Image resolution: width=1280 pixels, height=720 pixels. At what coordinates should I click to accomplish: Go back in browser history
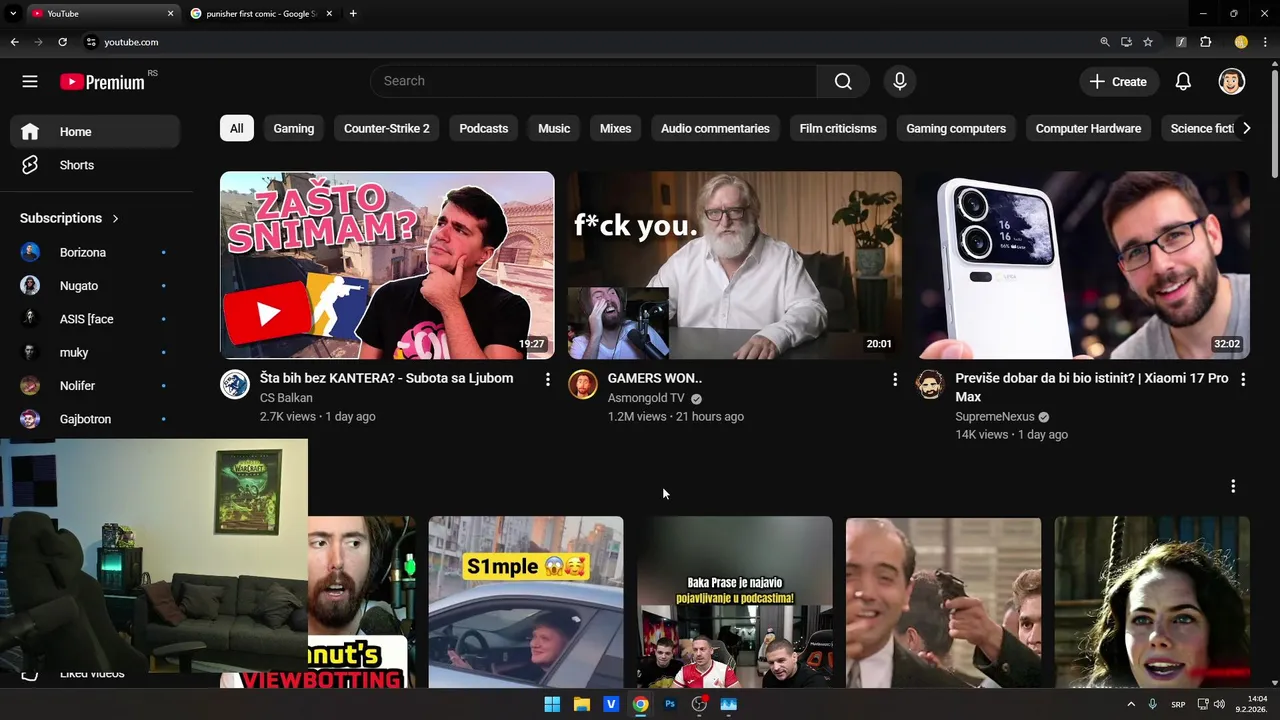(x=14, y=42)
